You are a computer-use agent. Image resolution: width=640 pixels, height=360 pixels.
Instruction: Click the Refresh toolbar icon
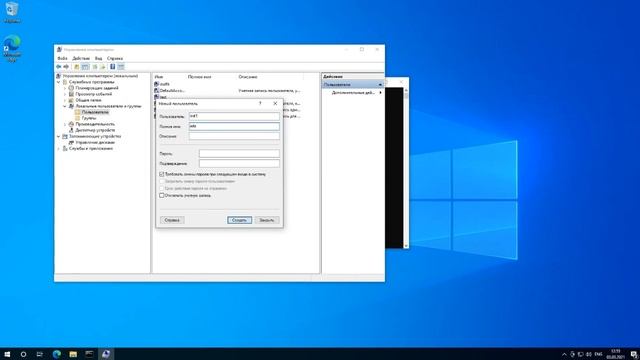(x=95, y=67)
